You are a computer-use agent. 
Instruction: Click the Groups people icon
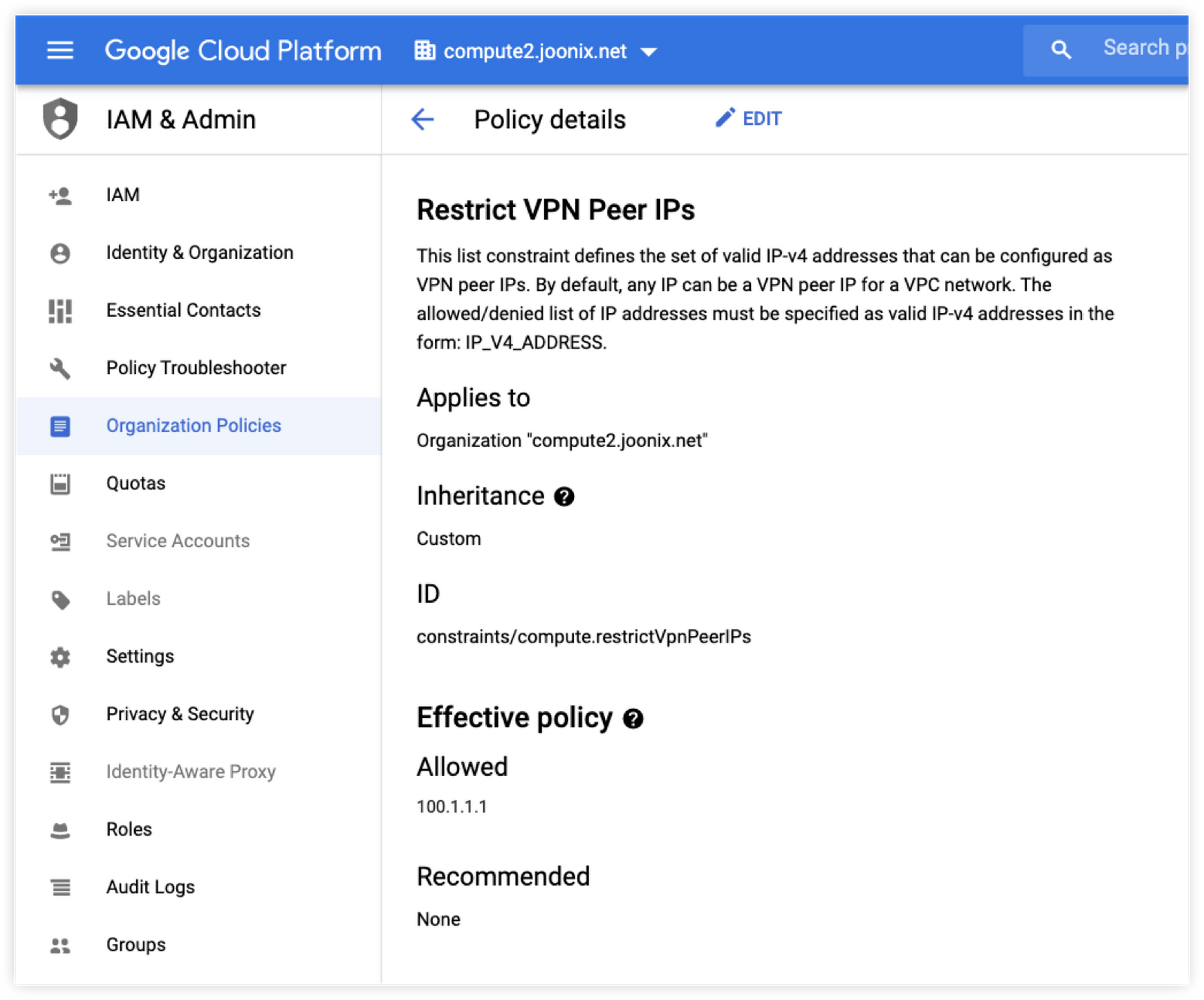click(x=60, y=946)
